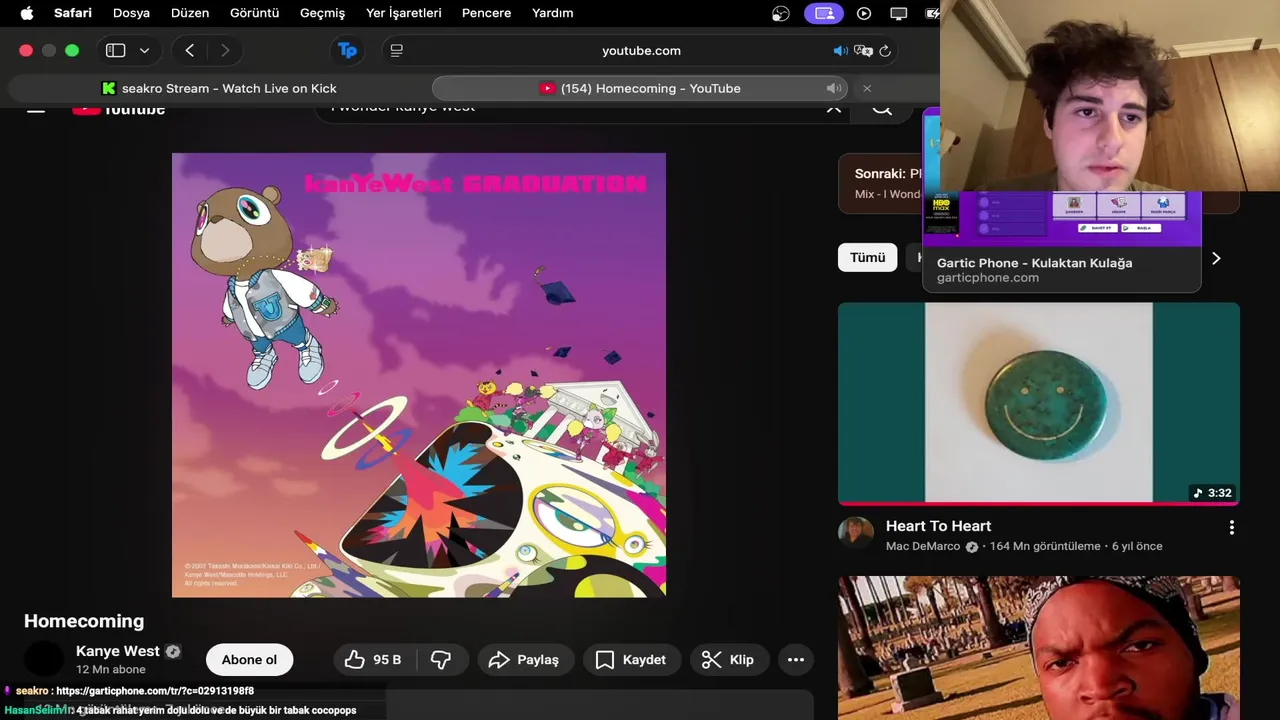Click the 3:32 duration badge
The height and width of the screenshot is (720, 1280).
[1212, 493]
